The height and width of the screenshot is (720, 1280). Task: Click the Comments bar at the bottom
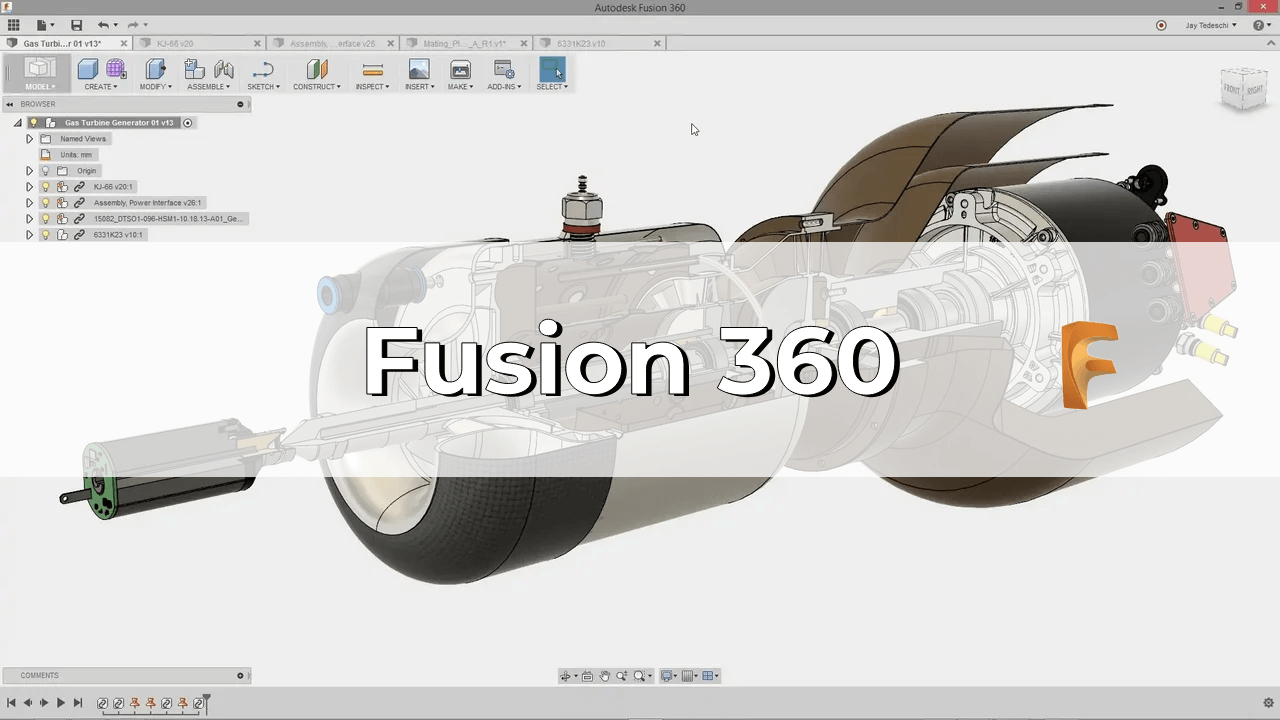(125, 675)
